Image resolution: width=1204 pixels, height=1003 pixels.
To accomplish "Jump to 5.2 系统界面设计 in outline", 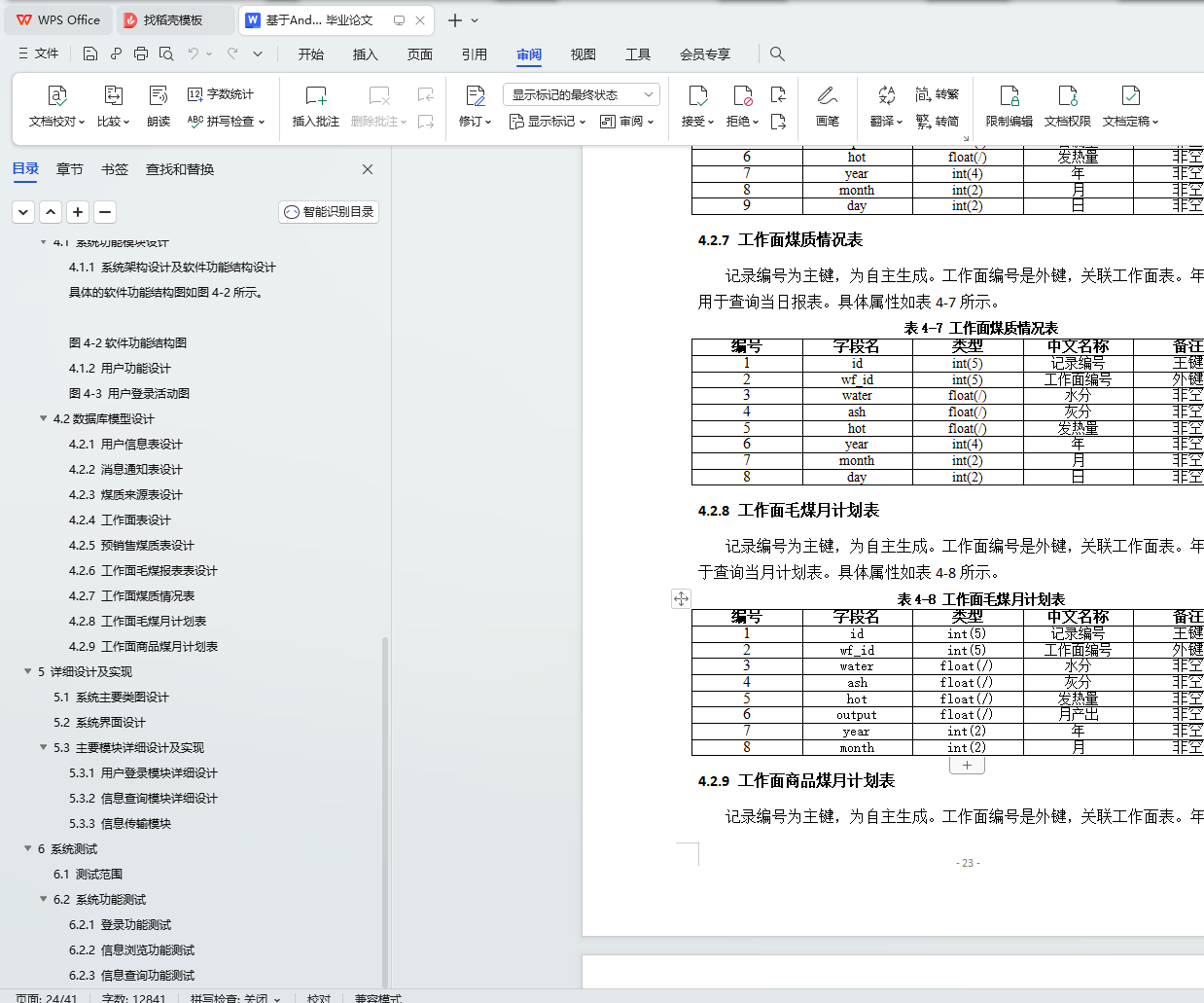I will pos(99,722).
